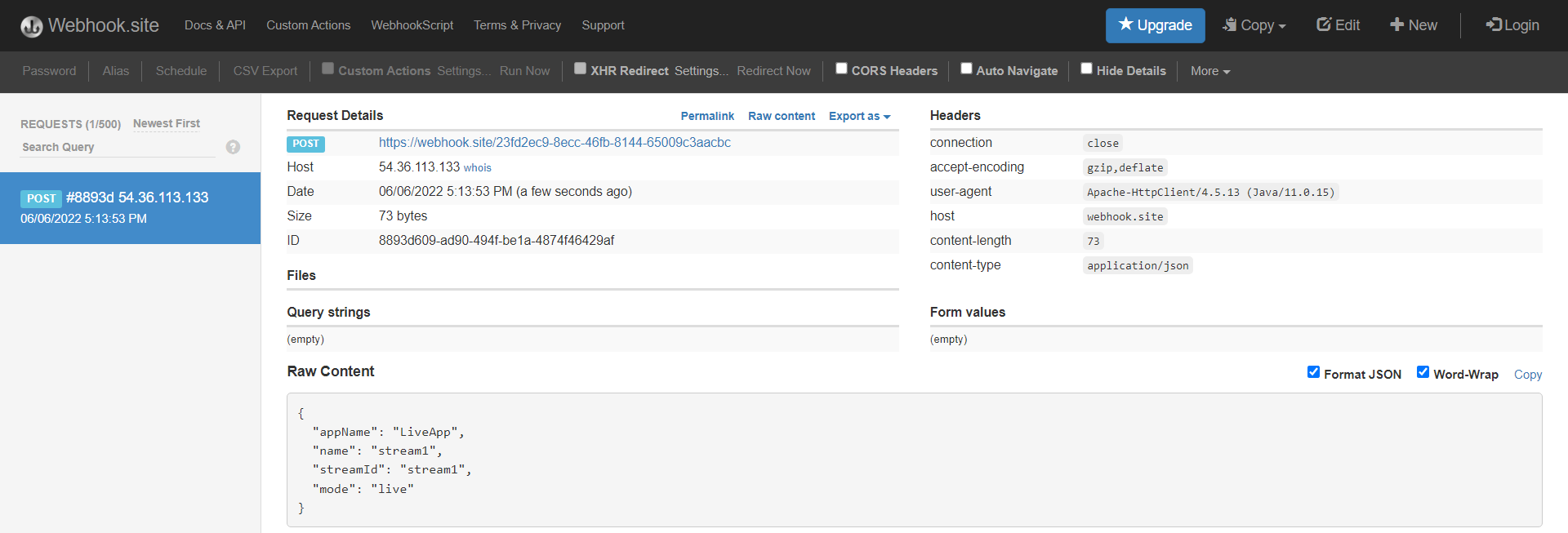Open Custom Actions in top navigation
1568x533 pixels.
point(308,25)
